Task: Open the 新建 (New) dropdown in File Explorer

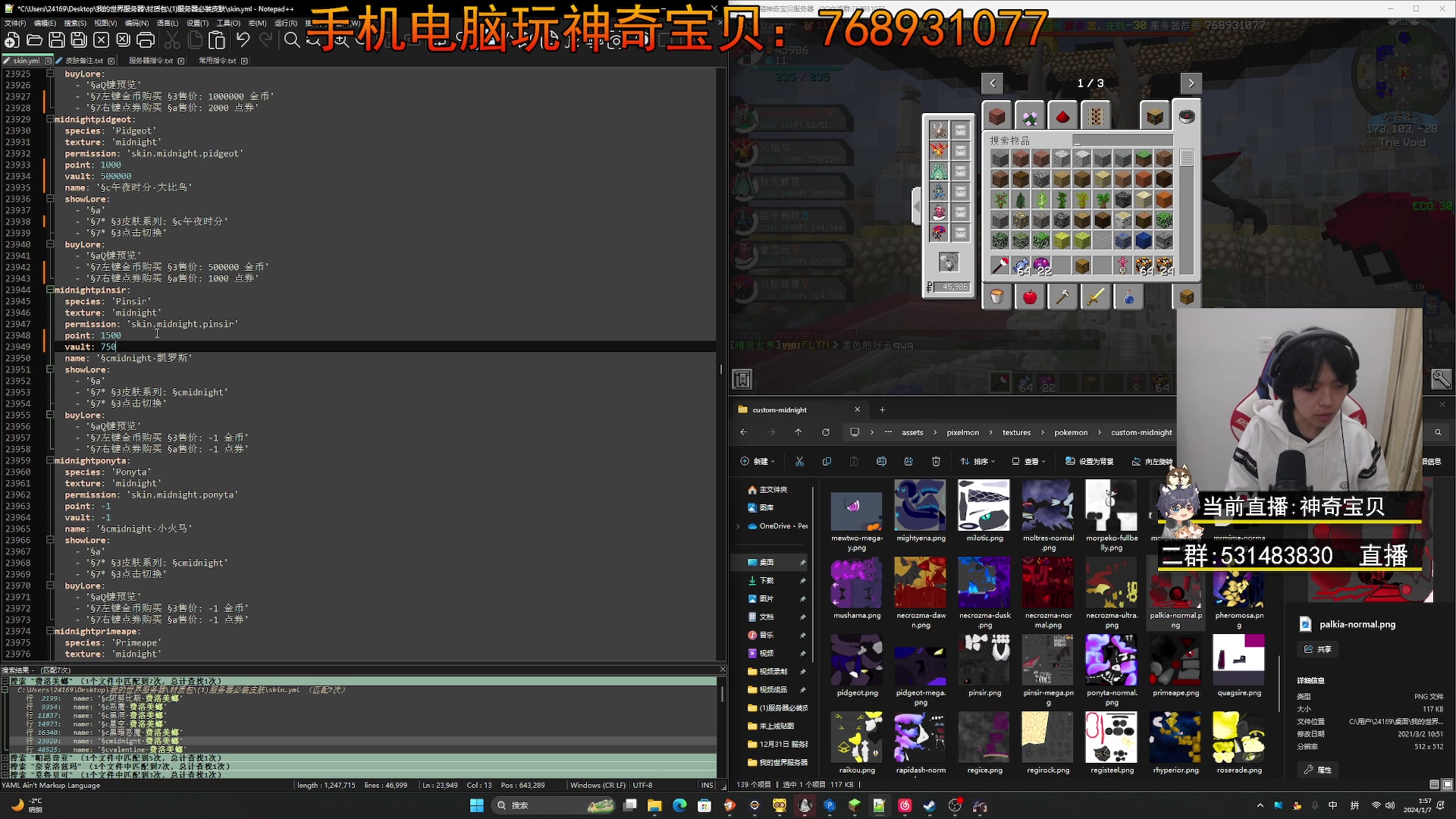Action: pos(757,461)
